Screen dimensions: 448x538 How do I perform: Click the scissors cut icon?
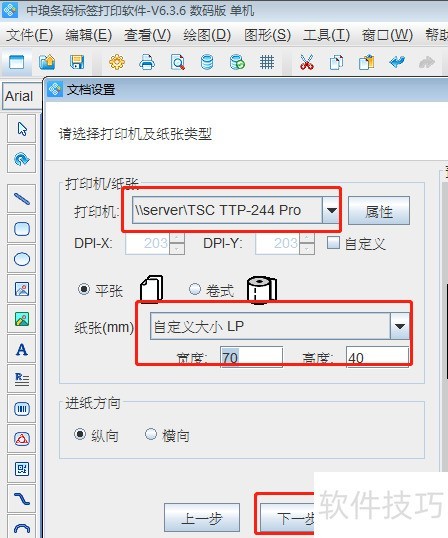click(307, 62)
